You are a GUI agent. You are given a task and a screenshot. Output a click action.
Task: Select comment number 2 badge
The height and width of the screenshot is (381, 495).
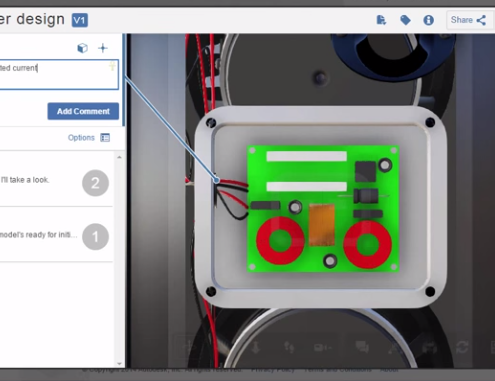95,183
